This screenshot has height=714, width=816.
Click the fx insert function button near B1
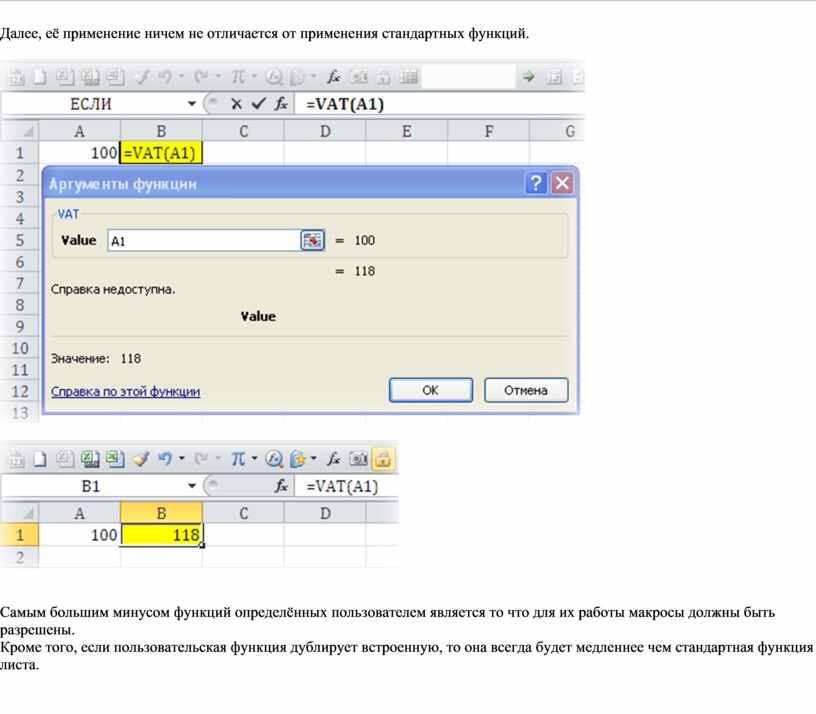point(282,486)
